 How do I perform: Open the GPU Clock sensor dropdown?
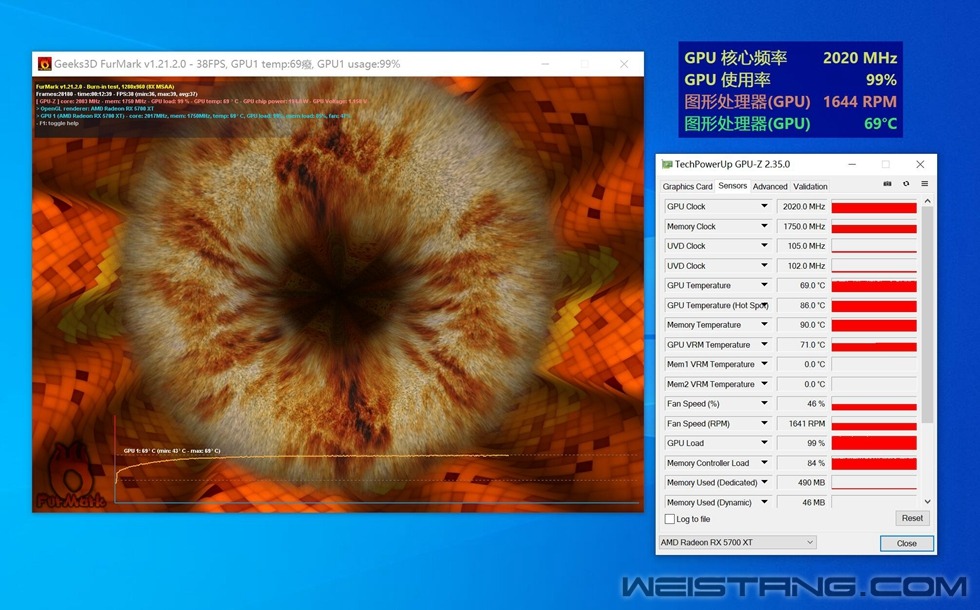[764, 207]
